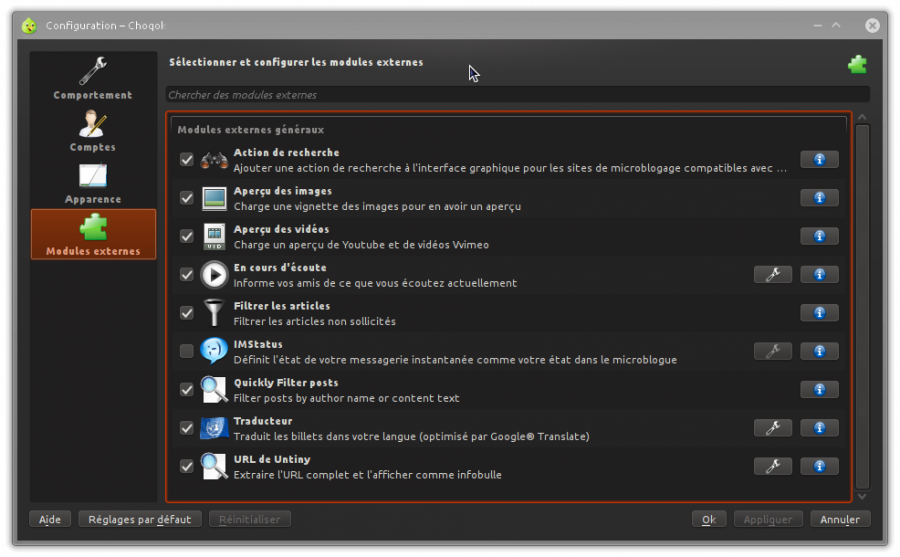Show info for En cours d'écoute
Image resolution: width=900 pixels, height=557 pixels.
tap(820, 275)
